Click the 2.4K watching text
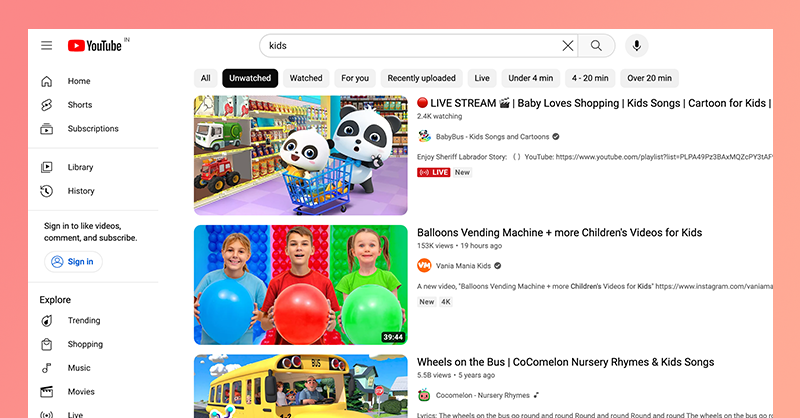The image size is (800, 418). tap(439, 116)
